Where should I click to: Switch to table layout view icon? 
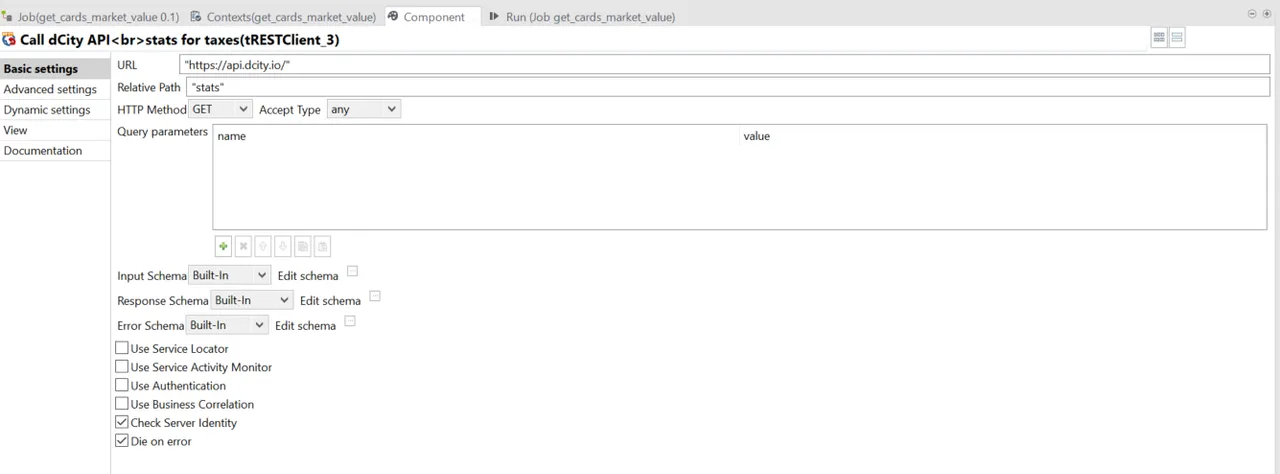(1160, 38)
